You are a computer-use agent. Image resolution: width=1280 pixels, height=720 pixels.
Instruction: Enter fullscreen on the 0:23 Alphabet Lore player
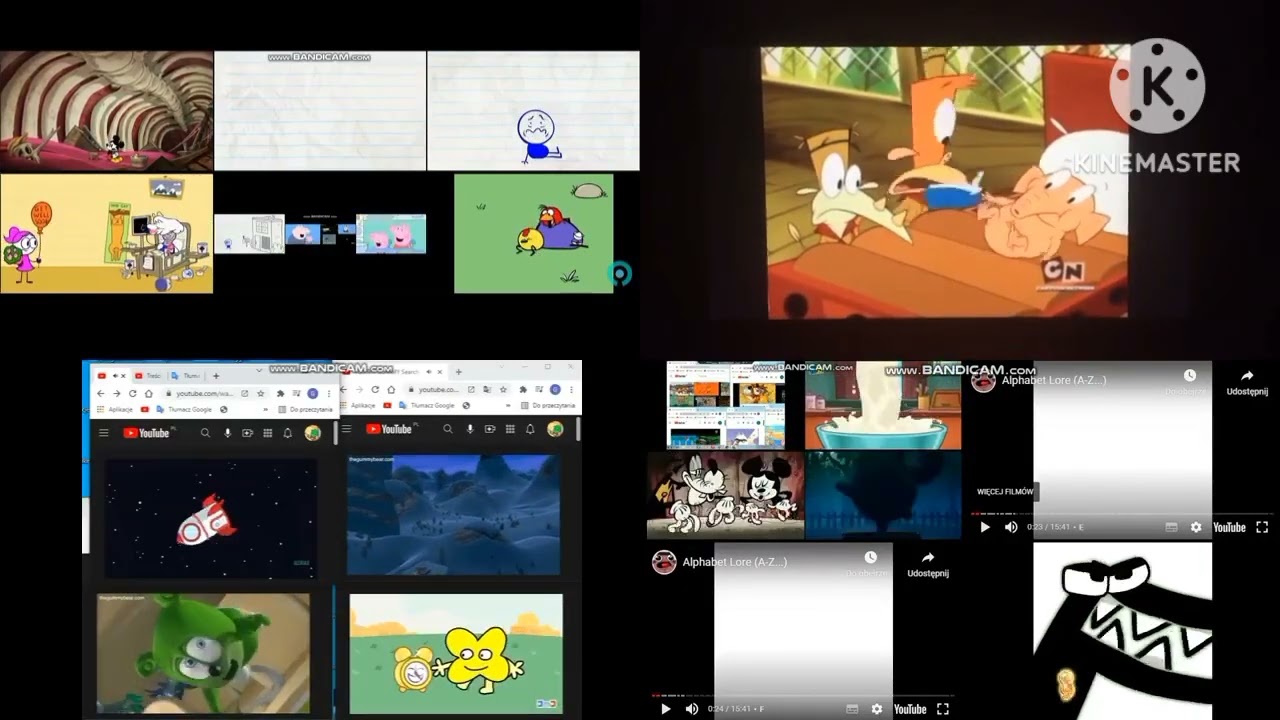[1262, 527]
